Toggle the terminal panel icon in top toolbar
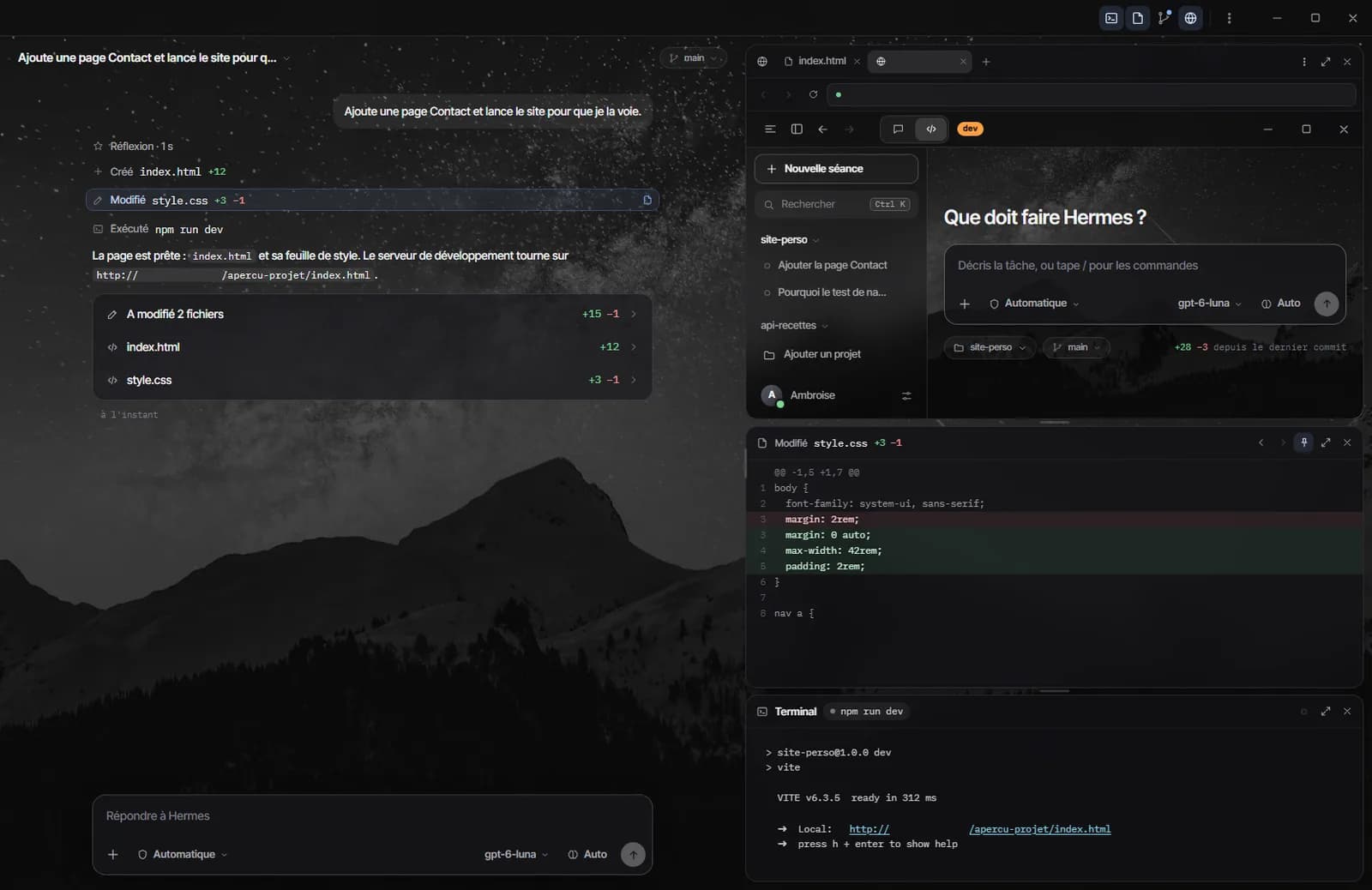 [x=1111, y=18]
